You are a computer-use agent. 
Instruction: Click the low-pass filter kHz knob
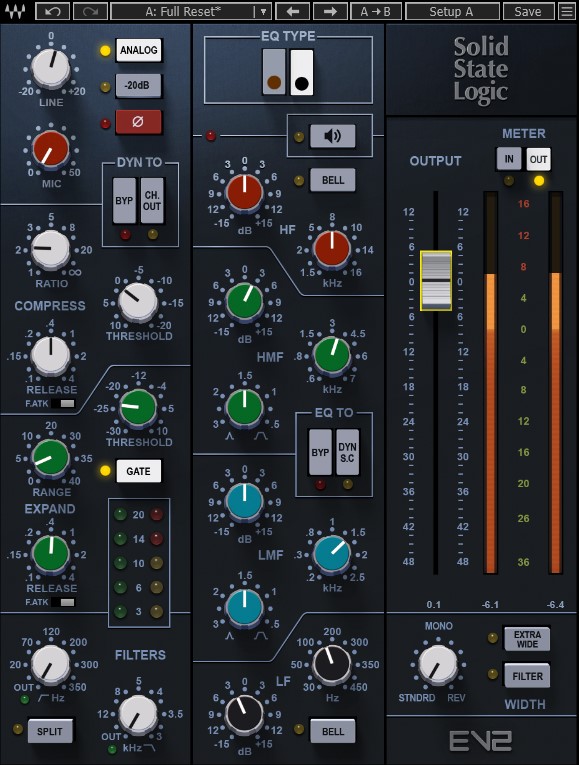(138, 714)
